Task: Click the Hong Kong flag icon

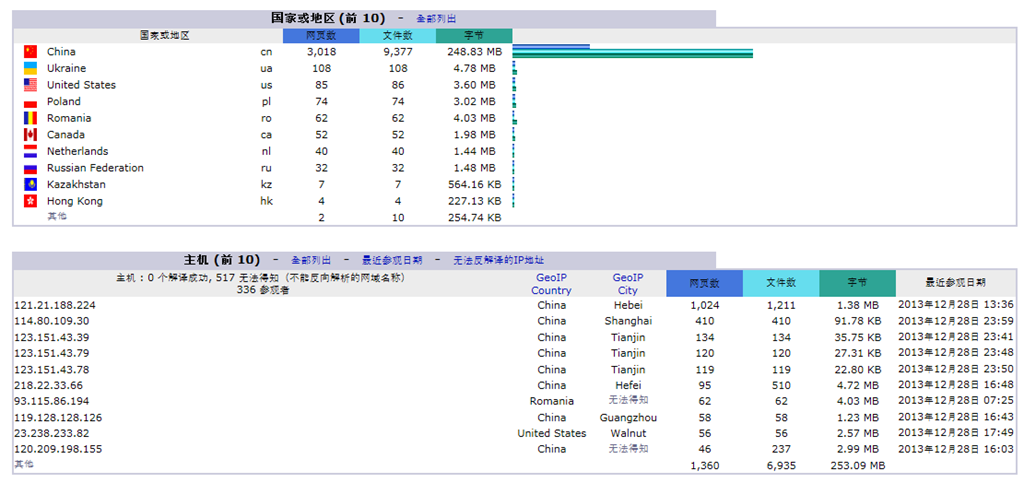Action: point(30,201)
